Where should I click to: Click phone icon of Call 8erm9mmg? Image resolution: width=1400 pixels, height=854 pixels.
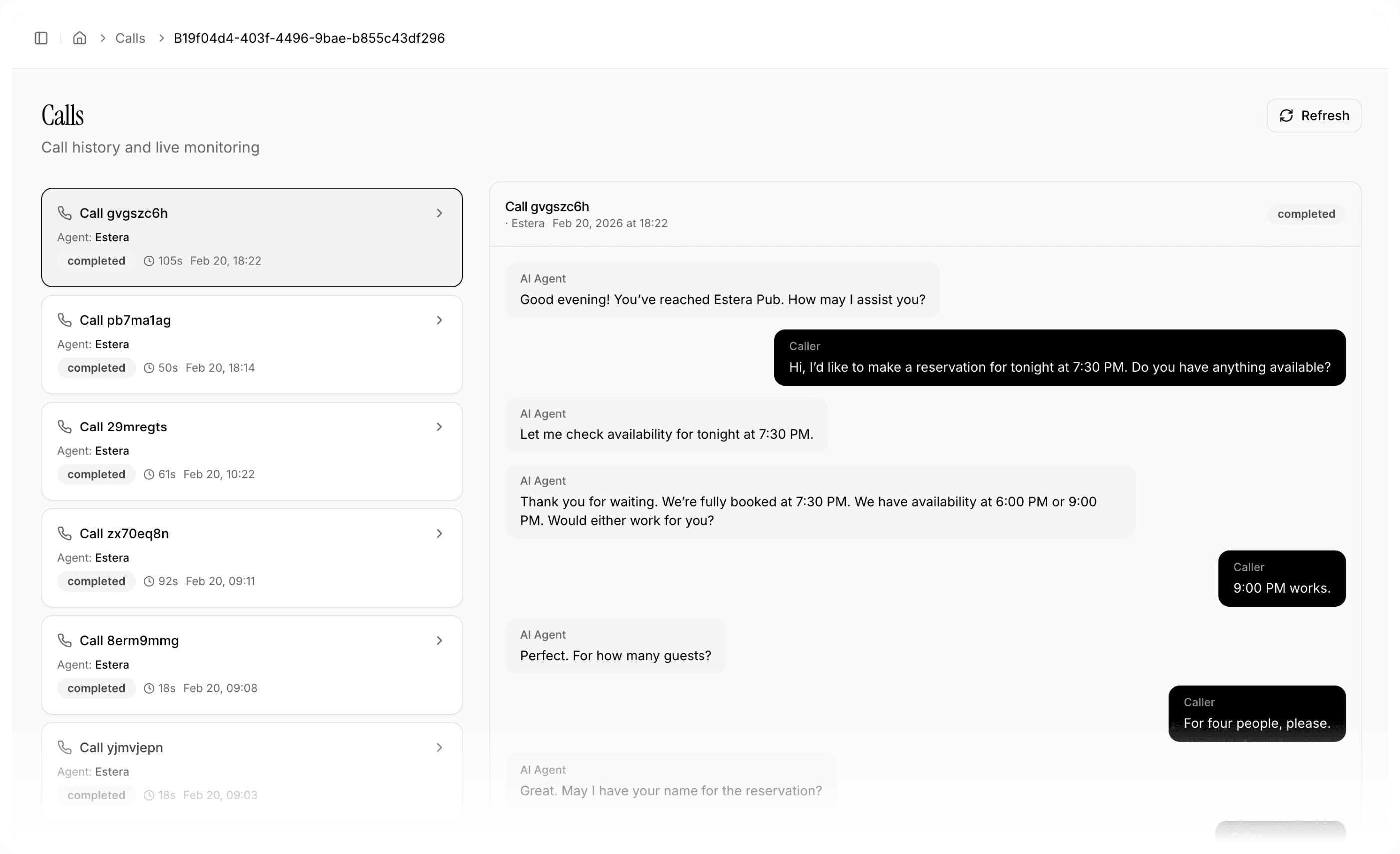tap(65, 640)
